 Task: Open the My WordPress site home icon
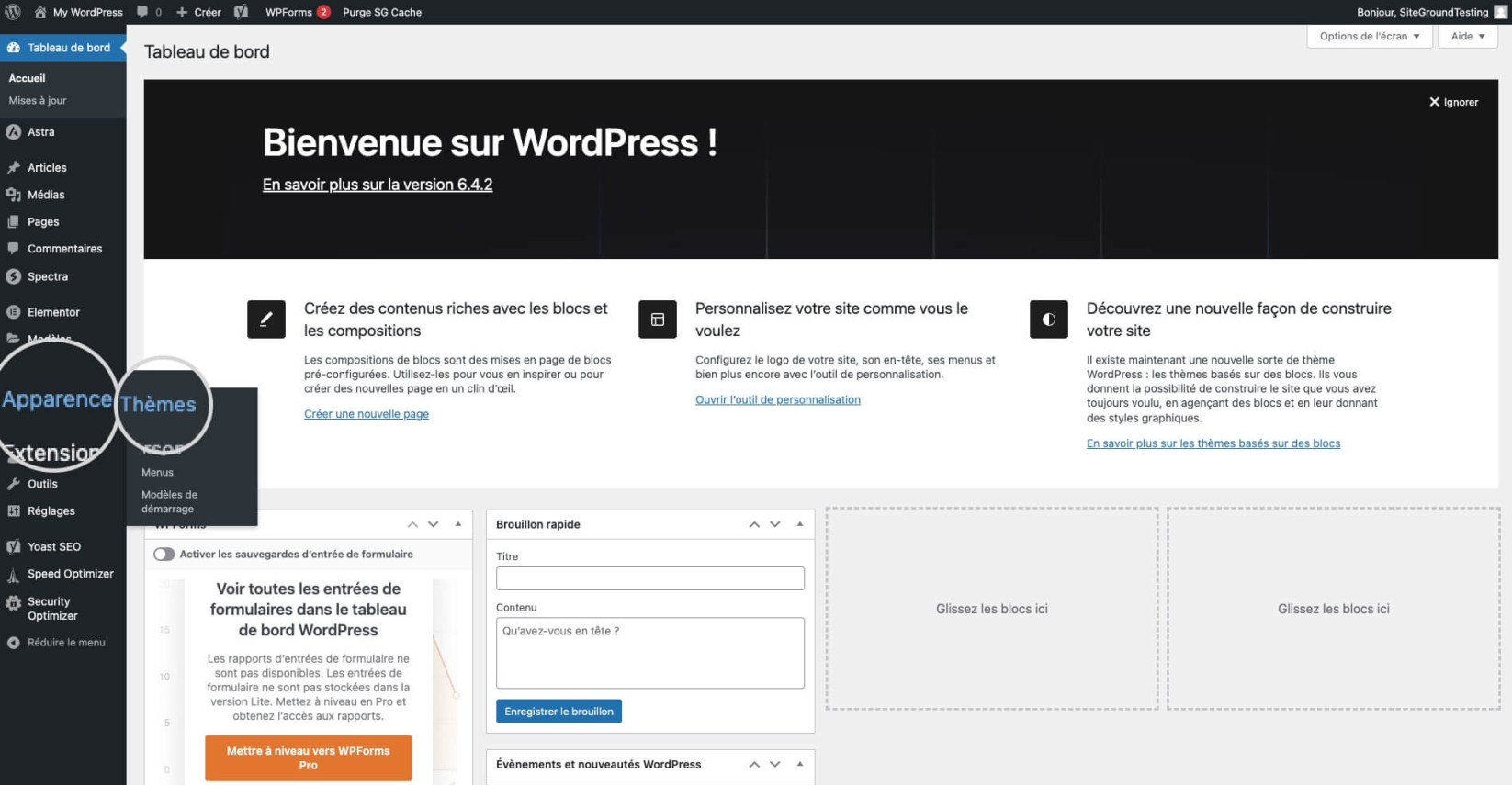[40, 12]
